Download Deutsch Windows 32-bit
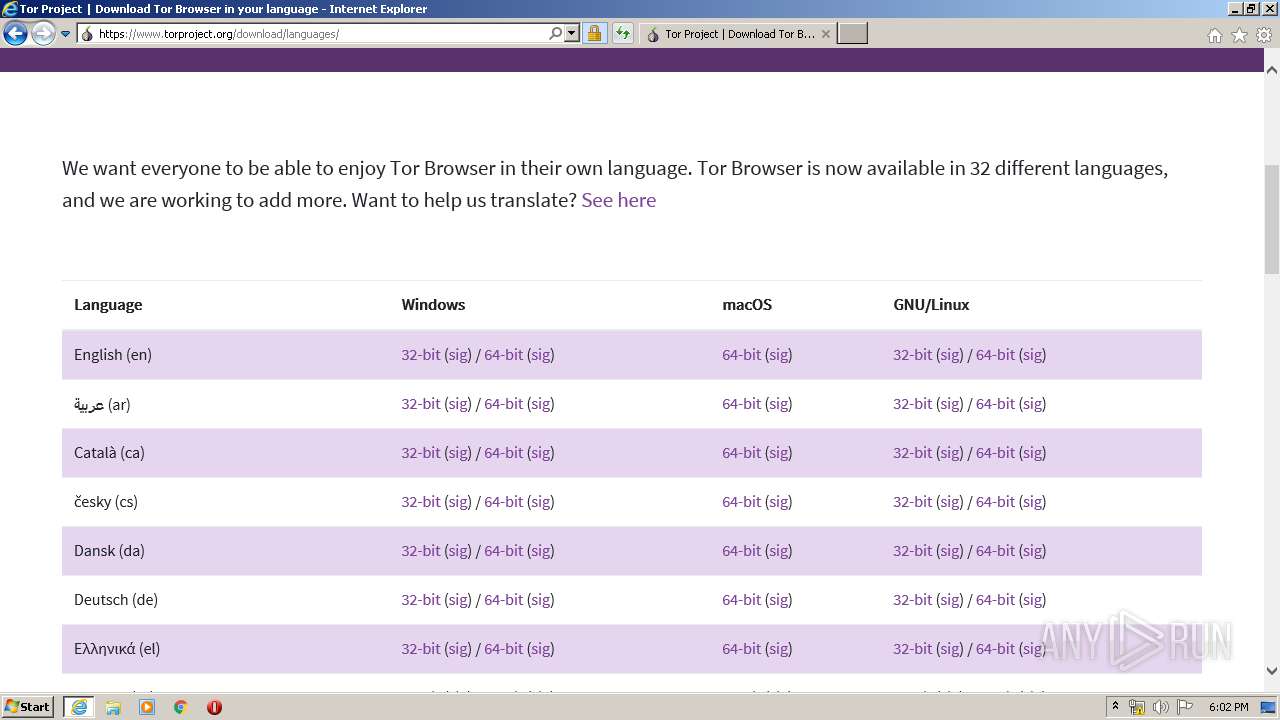1280x720 pixels. point(421,600)
